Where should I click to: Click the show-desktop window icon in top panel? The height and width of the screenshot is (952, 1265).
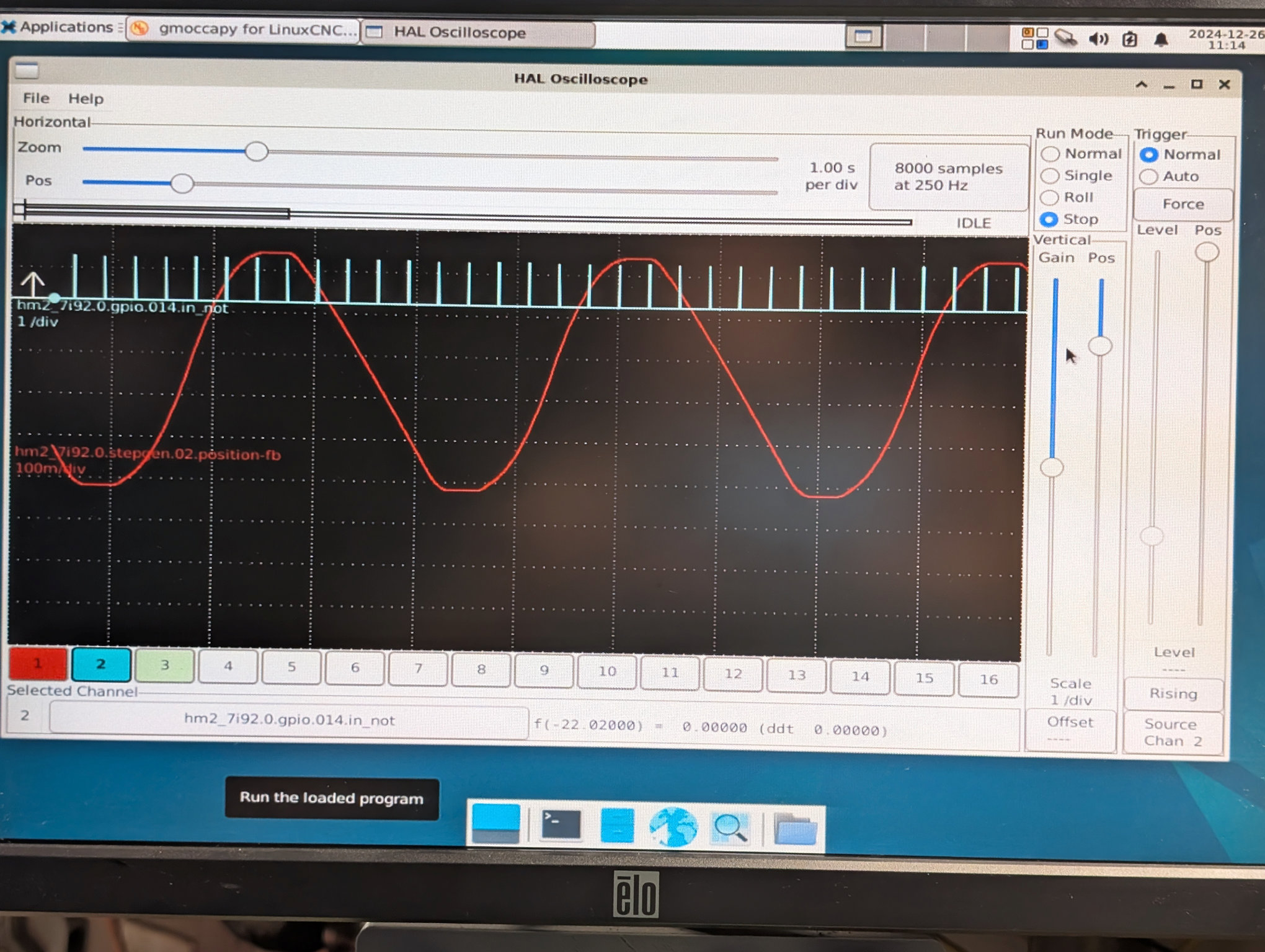coord(863,37)
